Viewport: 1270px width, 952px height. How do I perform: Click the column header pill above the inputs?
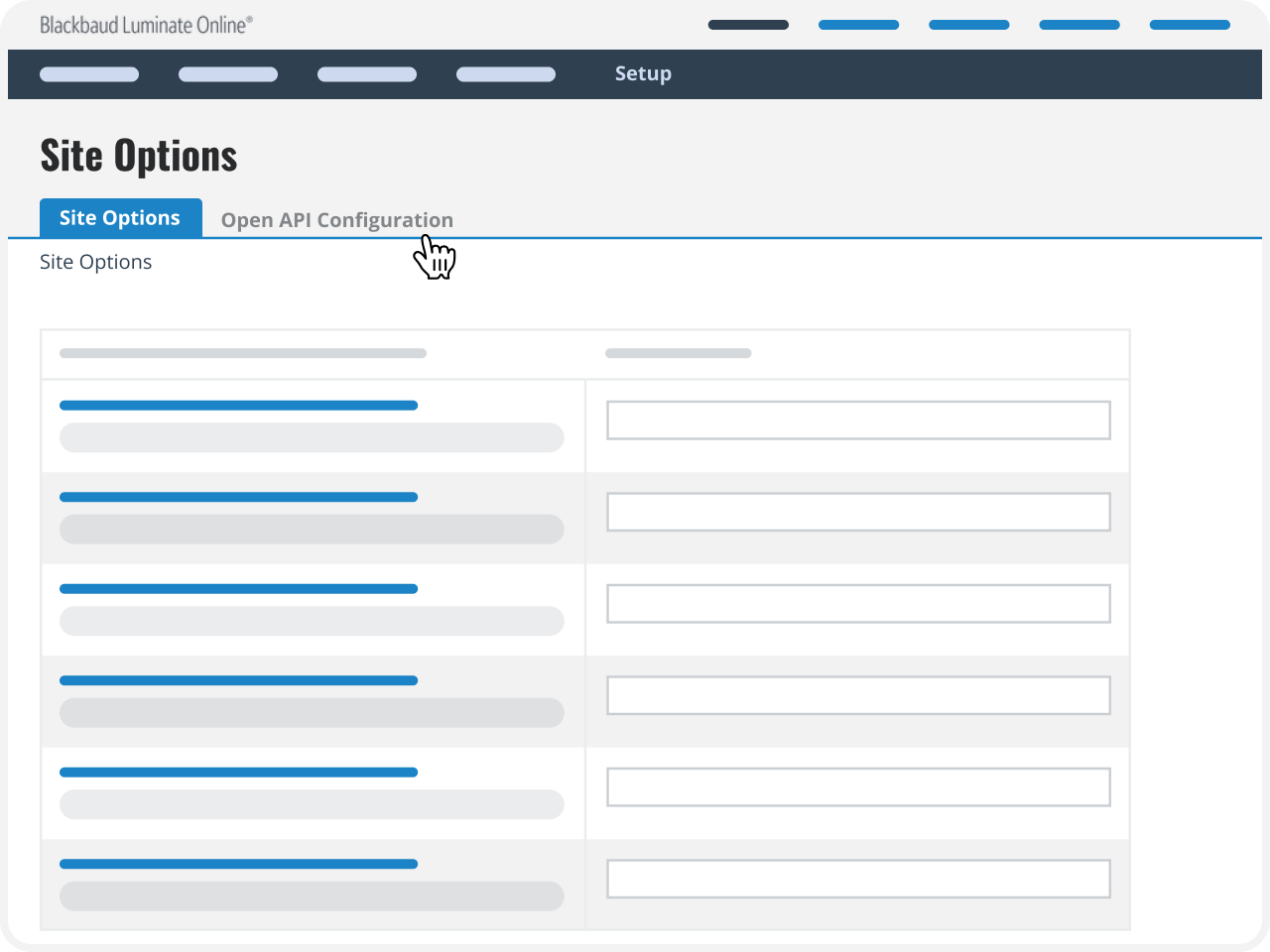pyautogui.click(x=678, y=352)
